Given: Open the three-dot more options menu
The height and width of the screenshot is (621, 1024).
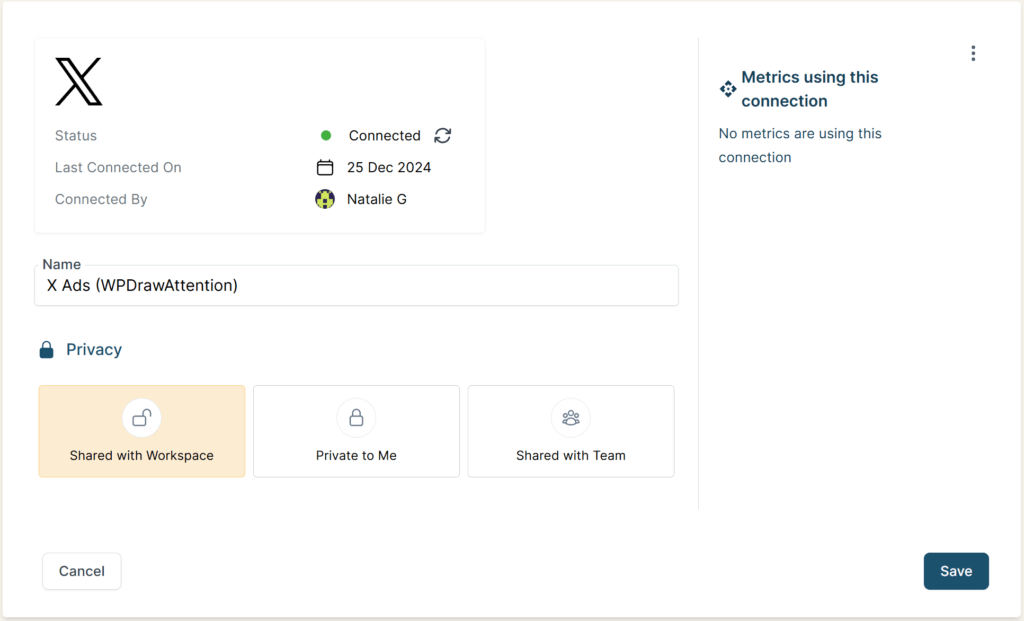Looking at the screenshot, I should point(973,54).
